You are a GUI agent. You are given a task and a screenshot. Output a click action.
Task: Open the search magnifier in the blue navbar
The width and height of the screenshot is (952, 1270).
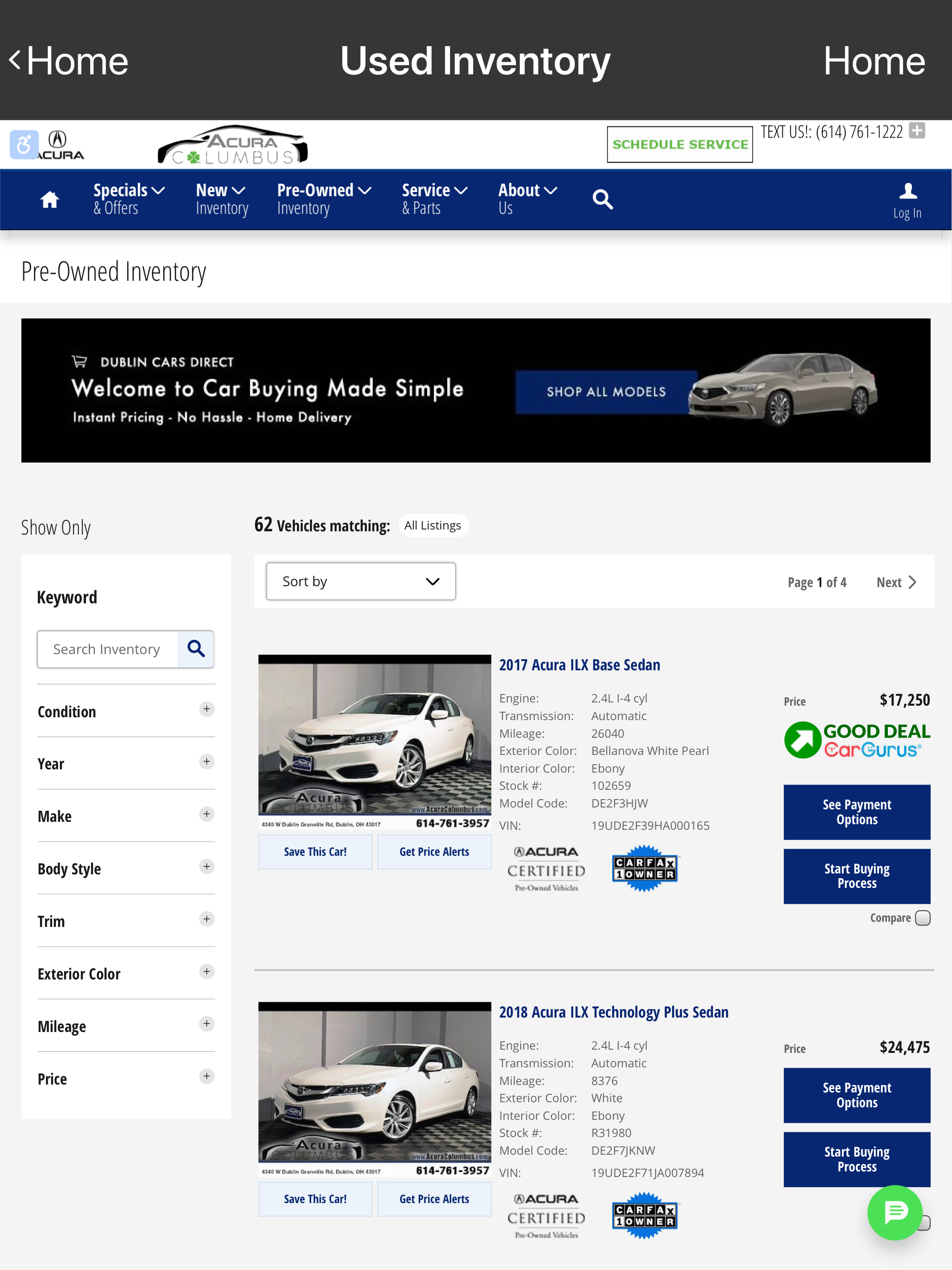pyautogui.click(x=602, y=199)
